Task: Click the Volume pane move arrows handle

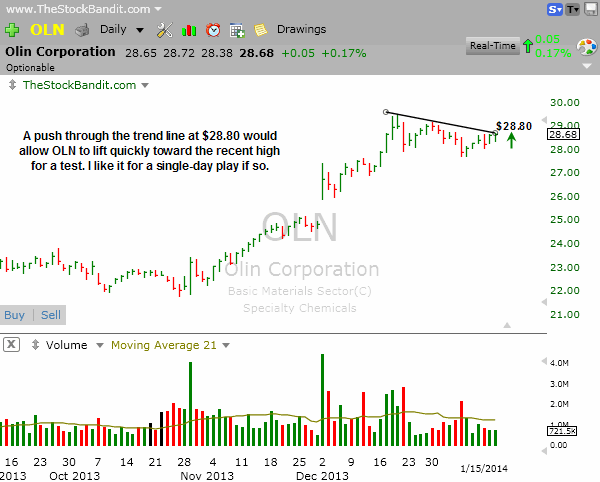Action: click(x=35, y=345)
